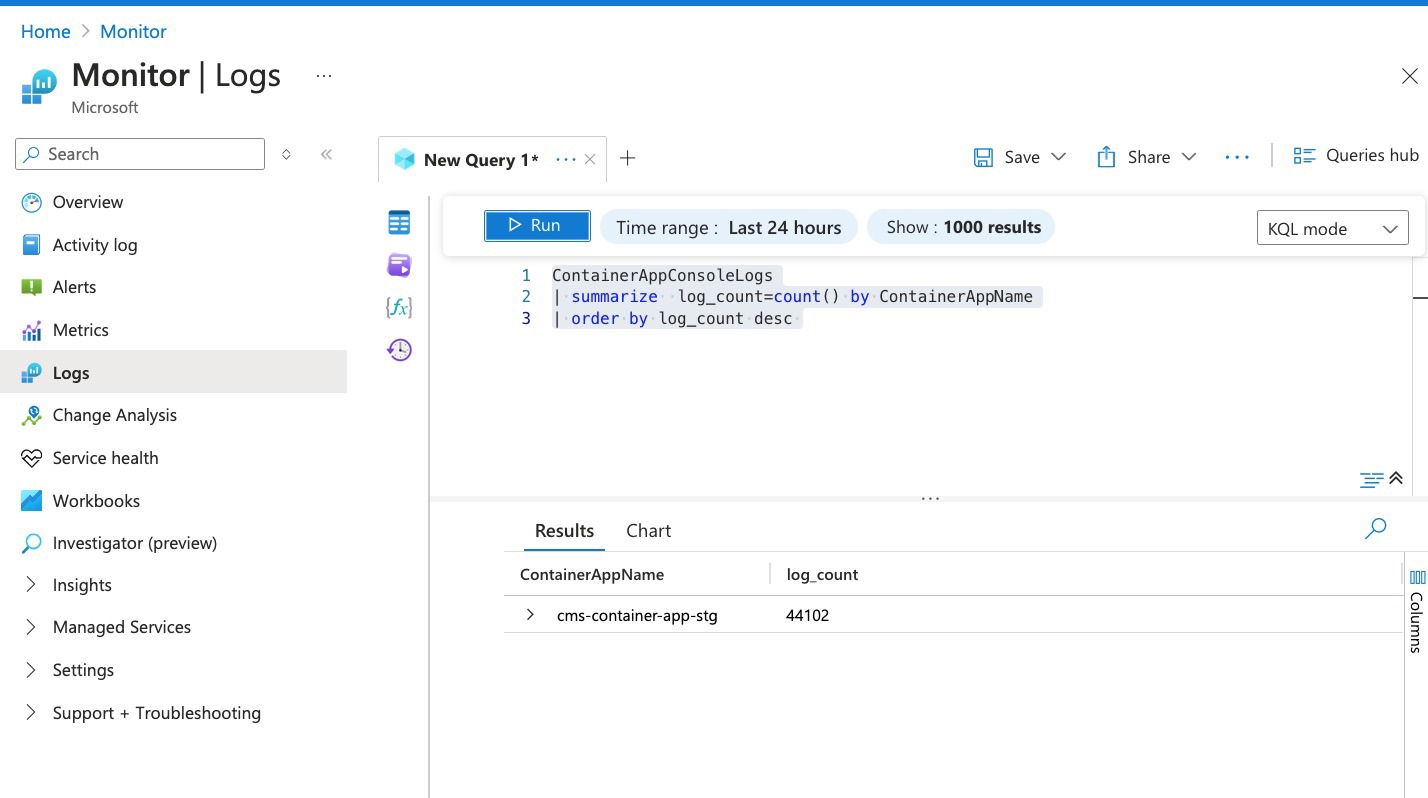The height and width of the screenshot is (798, 1428).
Task: Close the Monitor Logs blade
Action: pos(1410,76)
